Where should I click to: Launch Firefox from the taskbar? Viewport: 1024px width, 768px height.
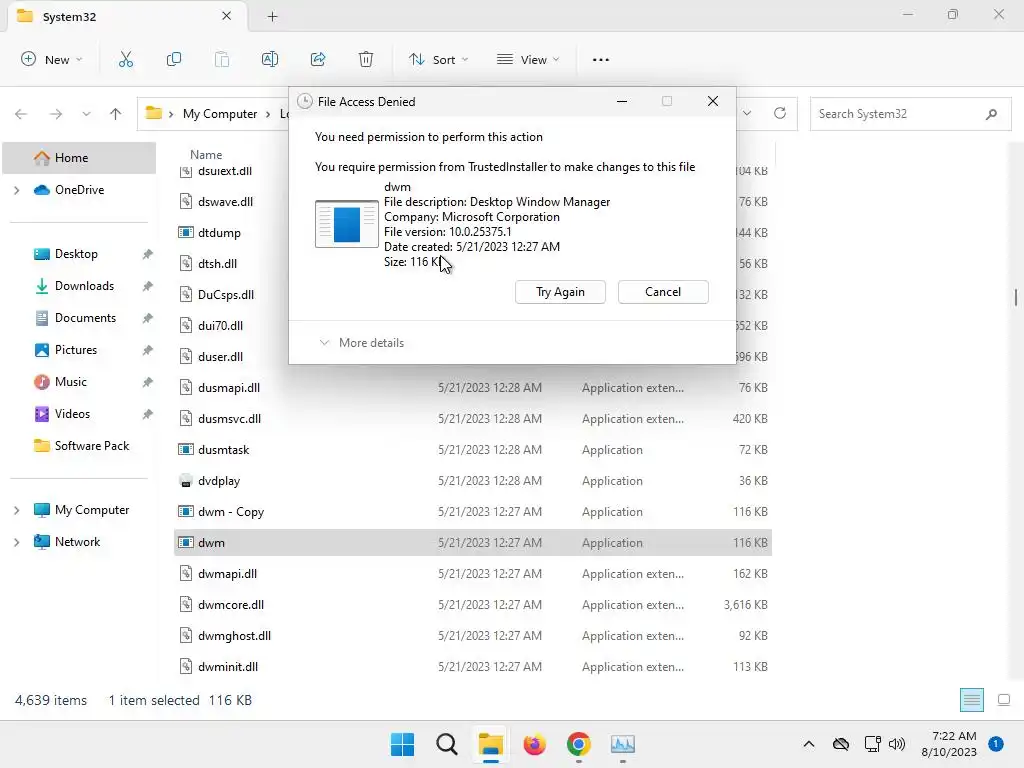(534, 744)
